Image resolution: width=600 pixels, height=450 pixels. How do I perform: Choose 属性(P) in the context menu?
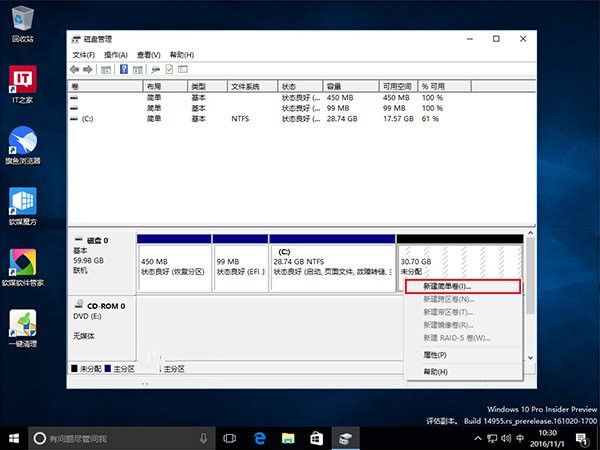[x=435, y=354]
